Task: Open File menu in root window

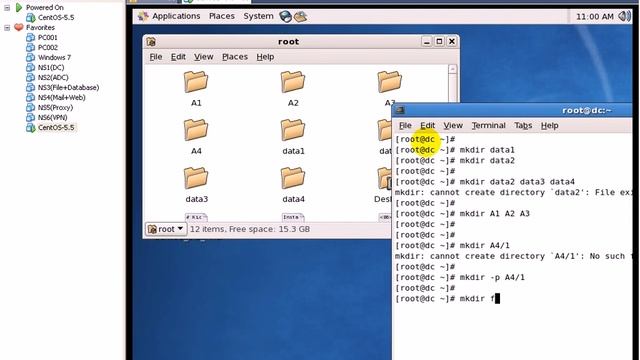Action: point(156,57)
